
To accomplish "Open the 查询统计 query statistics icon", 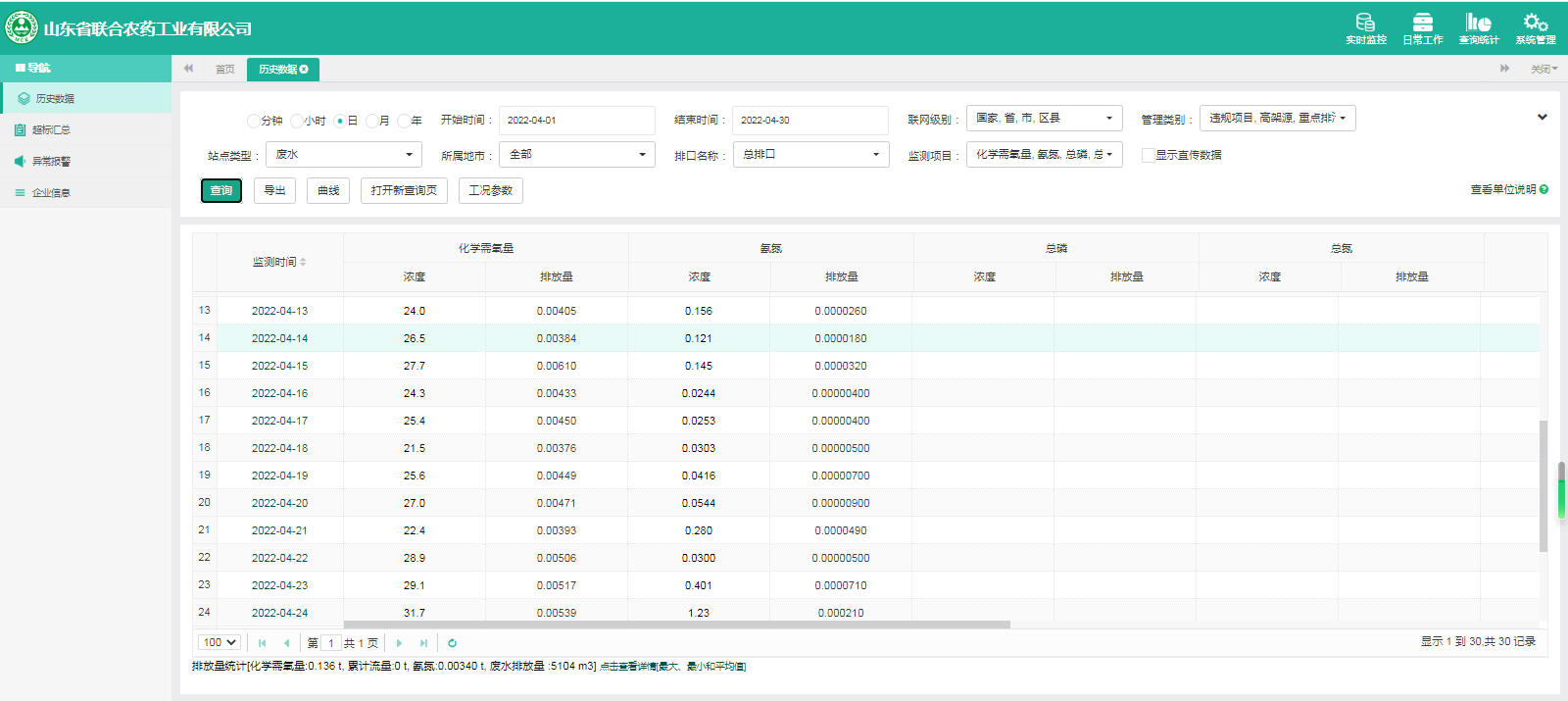I will (1479, 27).
